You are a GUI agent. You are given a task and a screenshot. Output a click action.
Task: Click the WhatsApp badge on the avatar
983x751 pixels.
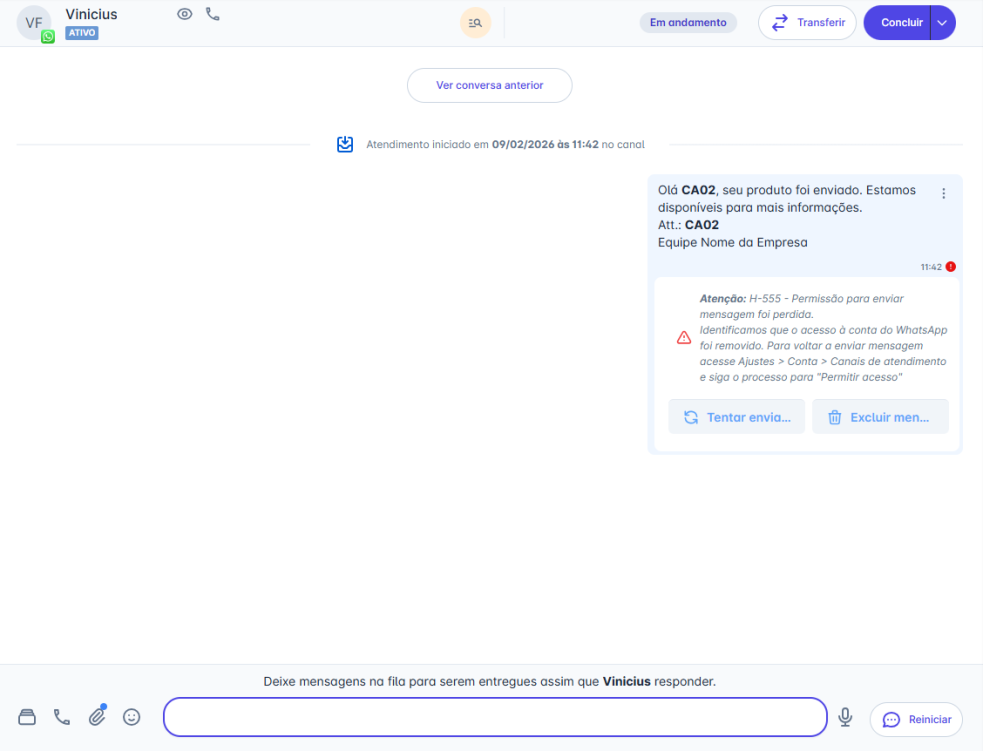(x=48, y=36)
